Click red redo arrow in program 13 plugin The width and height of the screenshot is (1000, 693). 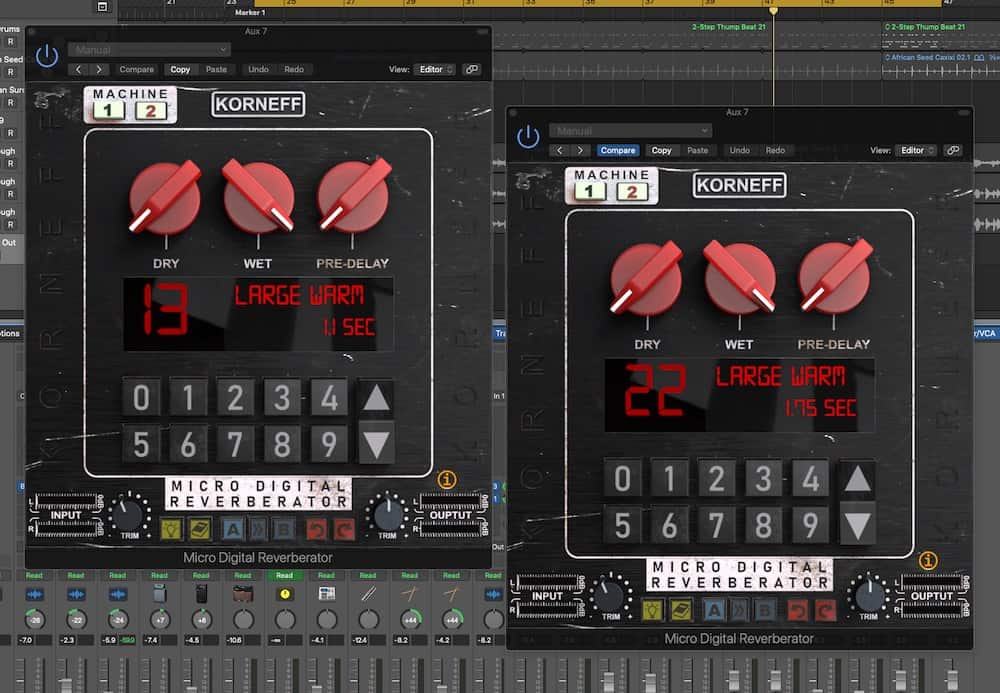(x=344, y=529)
